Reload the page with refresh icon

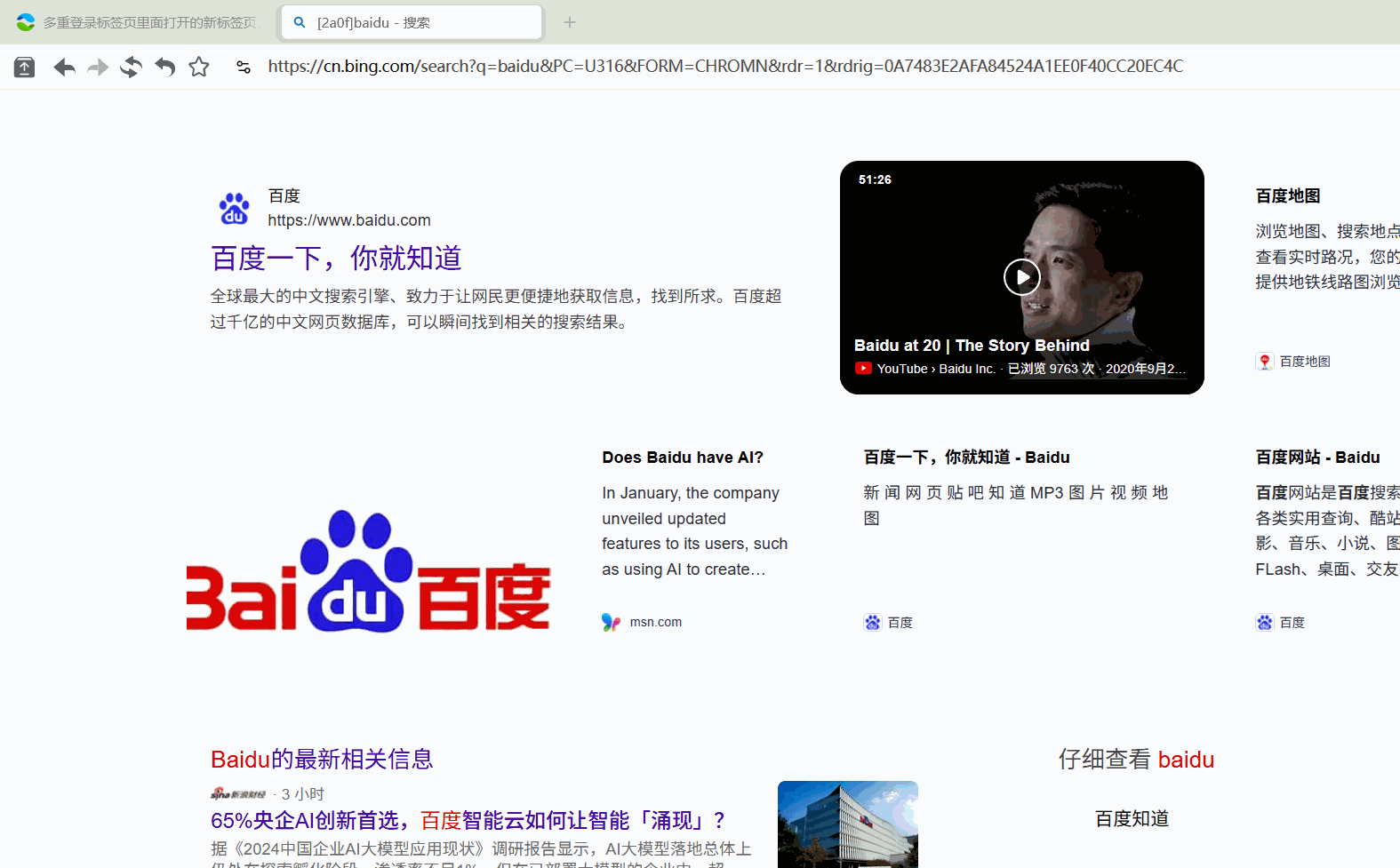pos(132,68)
